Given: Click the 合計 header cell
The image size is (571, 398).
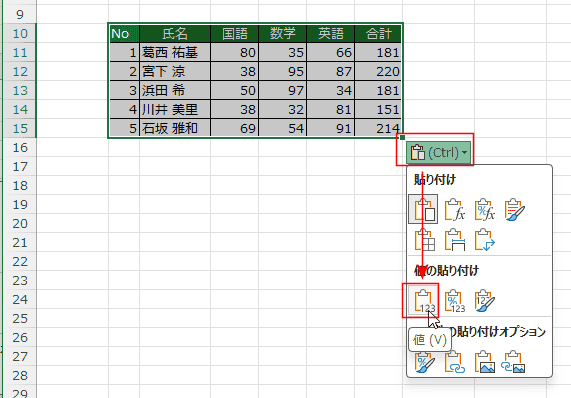Looking at the screenshot, I should (378, 34).
